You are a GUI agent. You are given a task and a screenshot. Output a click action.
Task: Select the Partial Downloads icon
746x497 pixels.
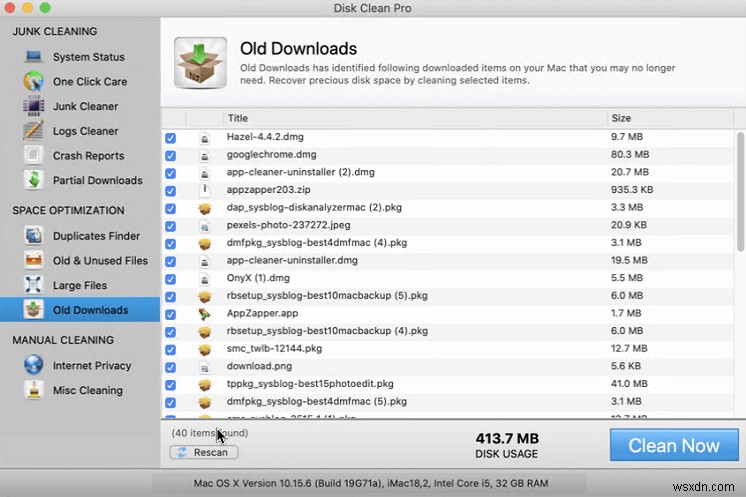(x=34, y=180)
